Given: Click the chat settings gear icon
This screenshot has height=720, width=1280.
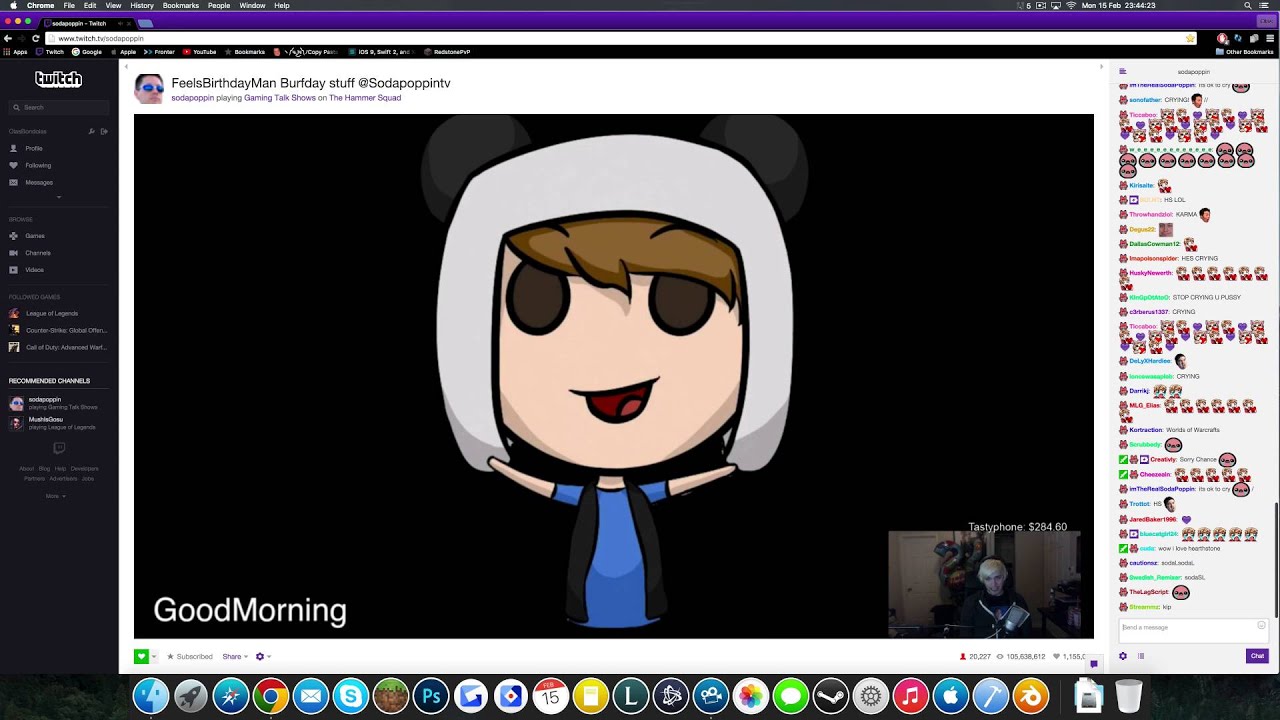Looking at the screenshot, I should coord(1122,656).
